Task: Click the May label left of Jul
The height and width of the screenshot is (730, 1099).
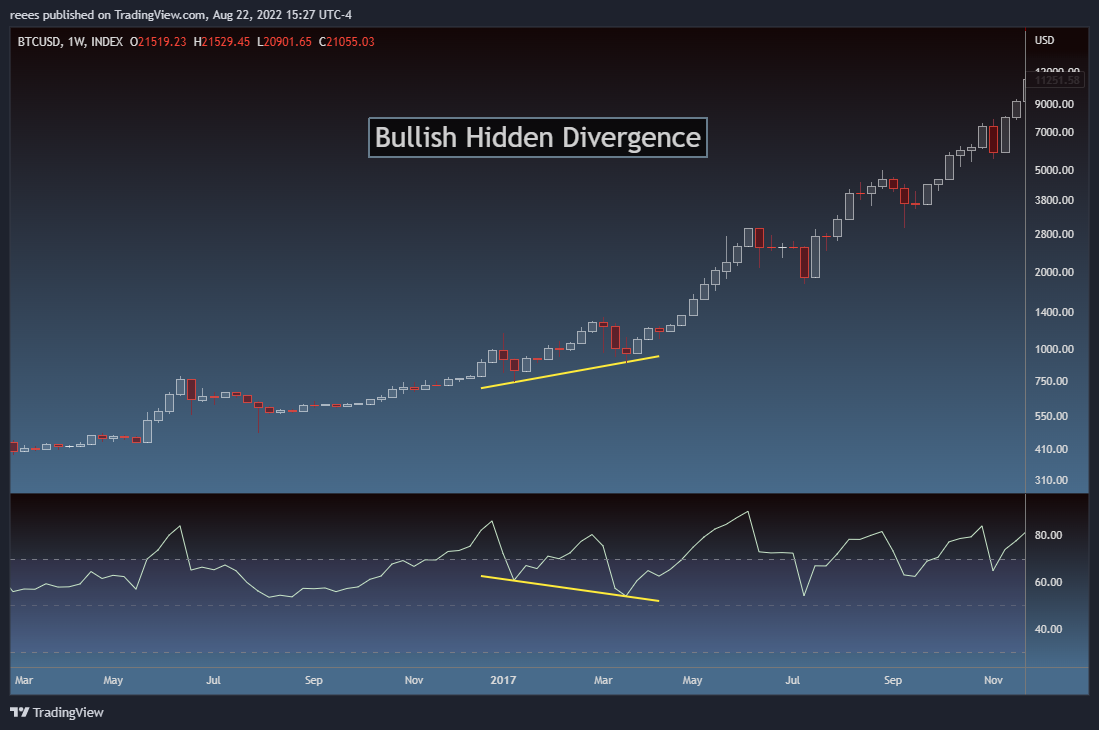Action: click(113, 680)
